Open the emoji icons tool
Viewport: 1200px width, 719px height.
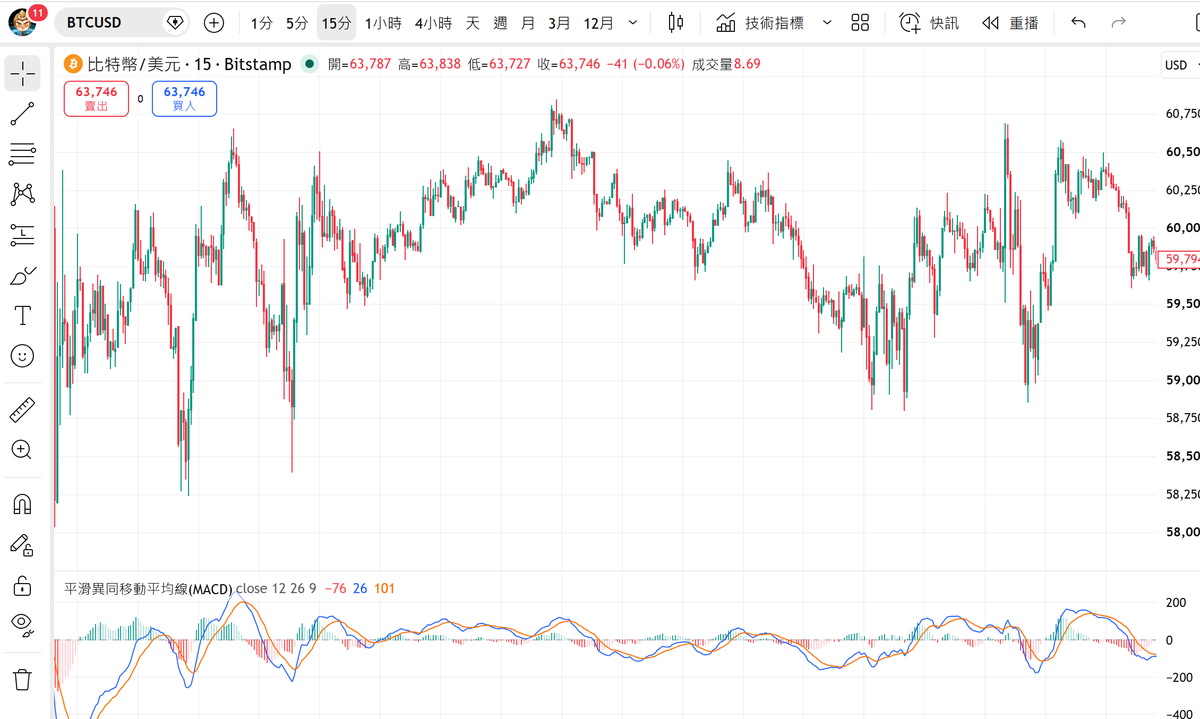pyautogui.click(x=22, y=356)
